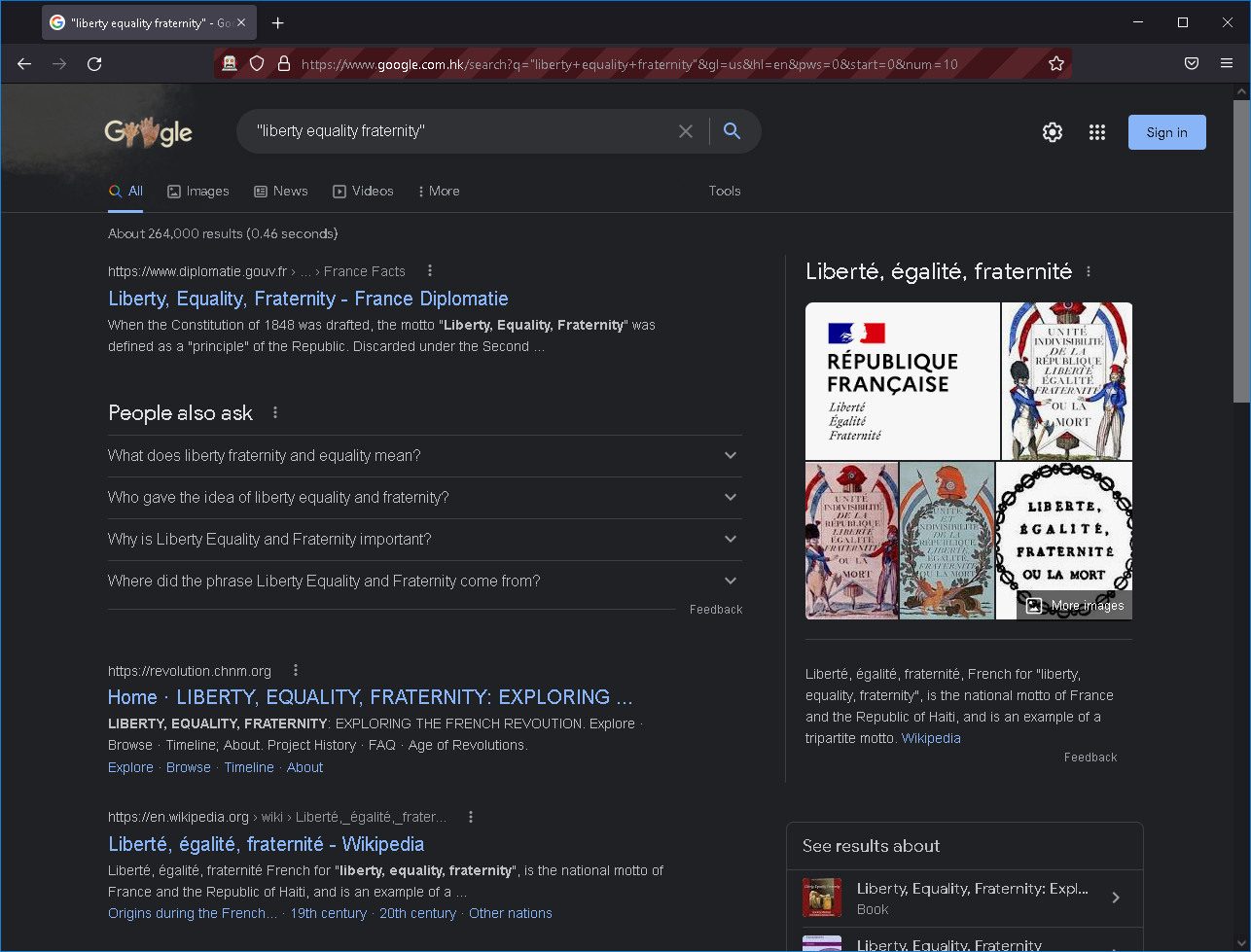Open options menu for diplomatie.gouv.fr result
The image size is (1251, 952).
pos(430,271)
